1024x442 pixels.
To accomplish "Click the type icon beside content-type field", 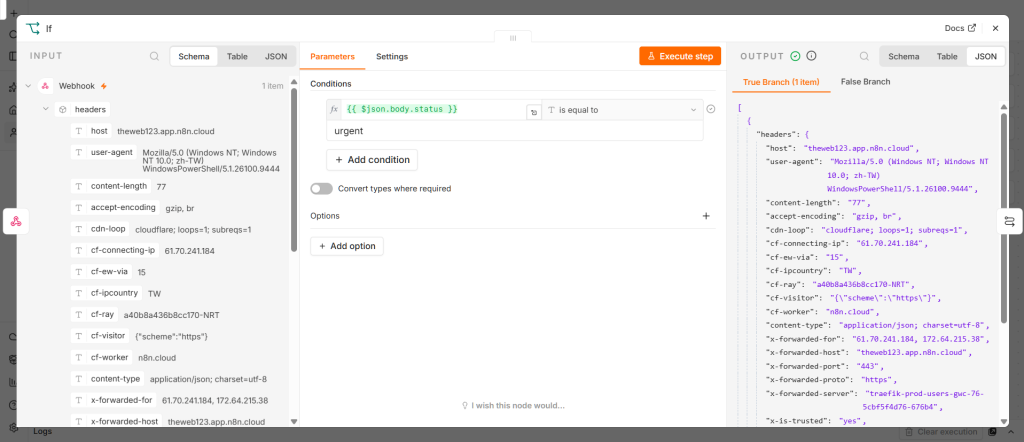I will (x=79, y=378).
